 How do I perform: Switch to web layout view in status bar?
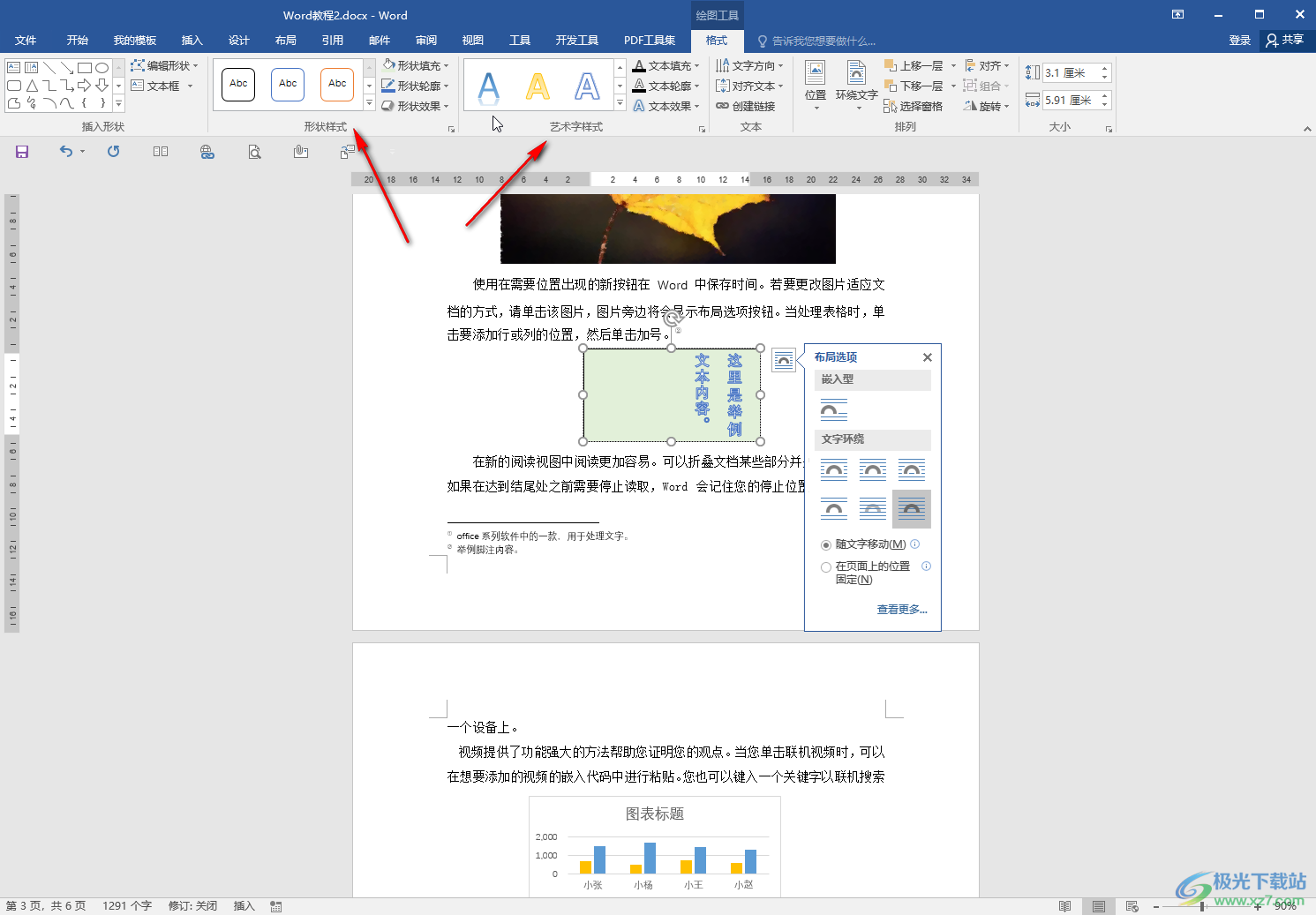[1132, 906]
